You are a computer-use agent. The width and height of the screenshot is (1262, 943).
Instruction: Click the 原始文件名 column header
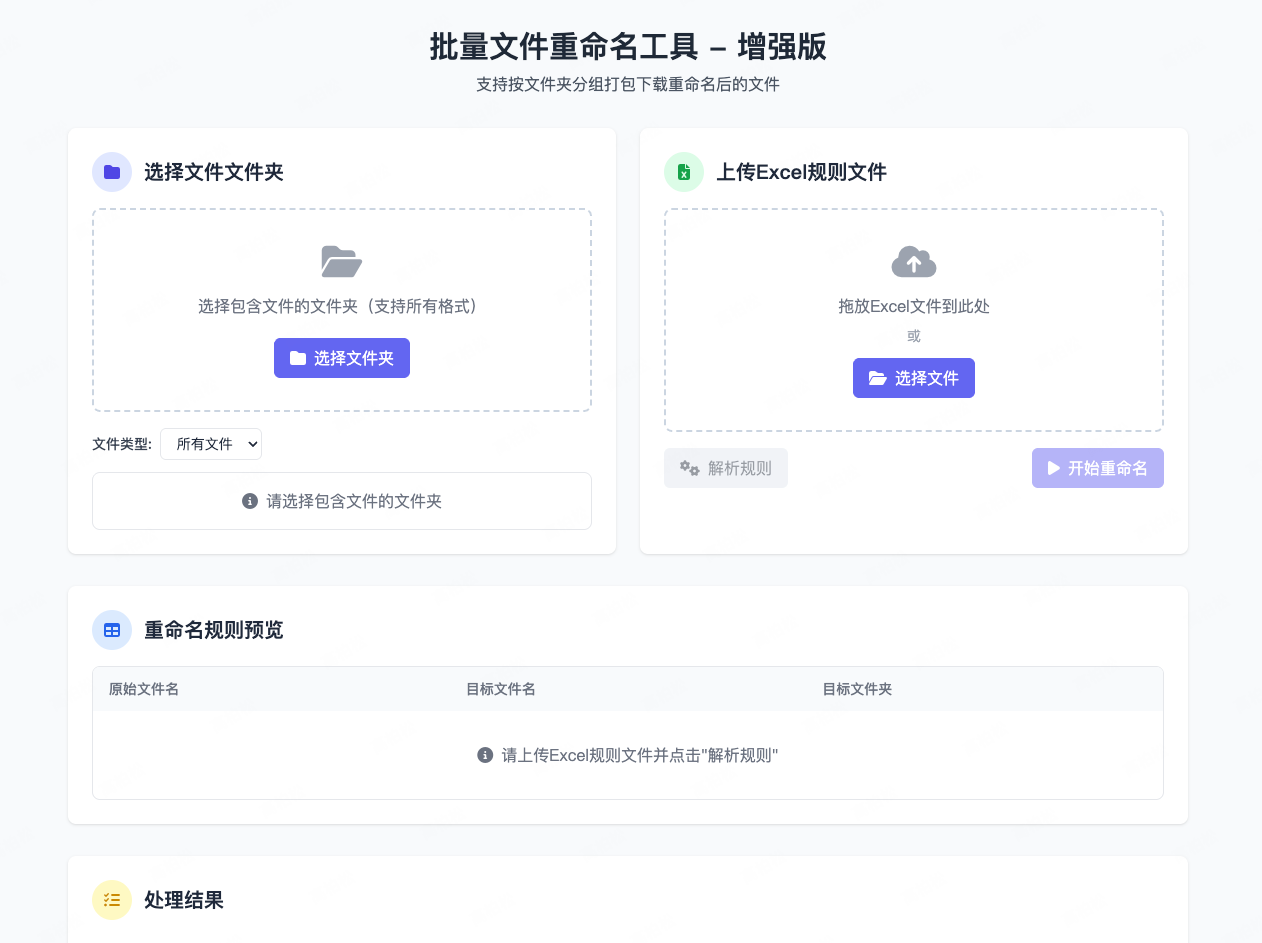tap(144, 689)
